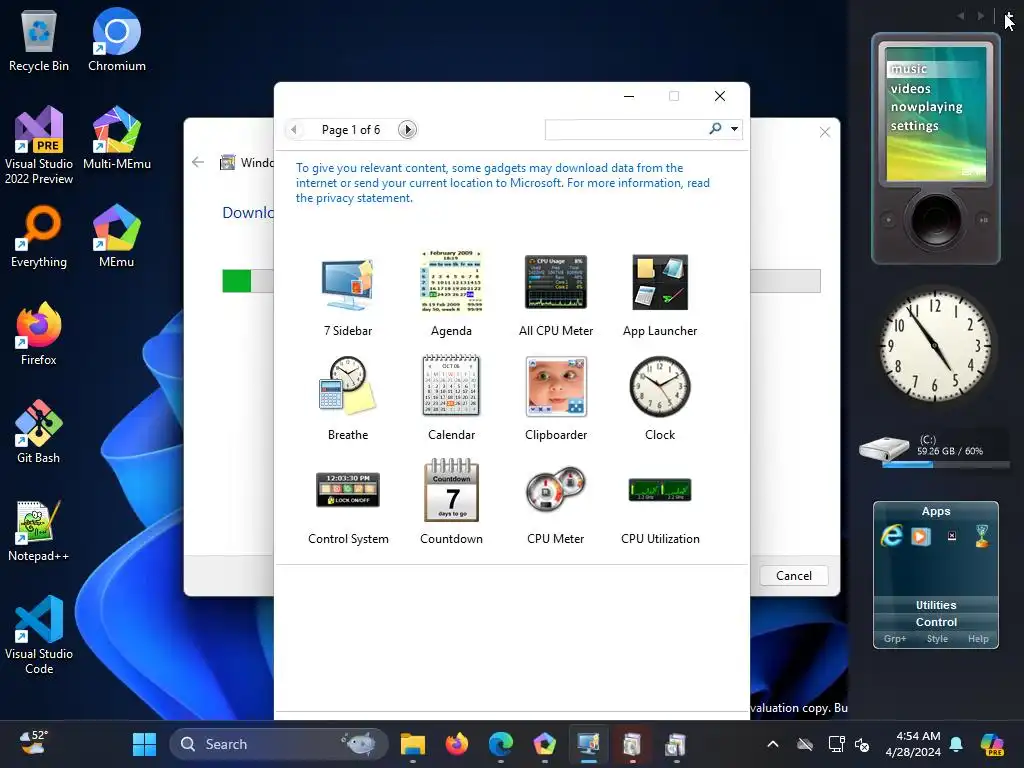Click Help in the launcher gadget
The width and height of the screenshot is (1024, 768).
978,639
